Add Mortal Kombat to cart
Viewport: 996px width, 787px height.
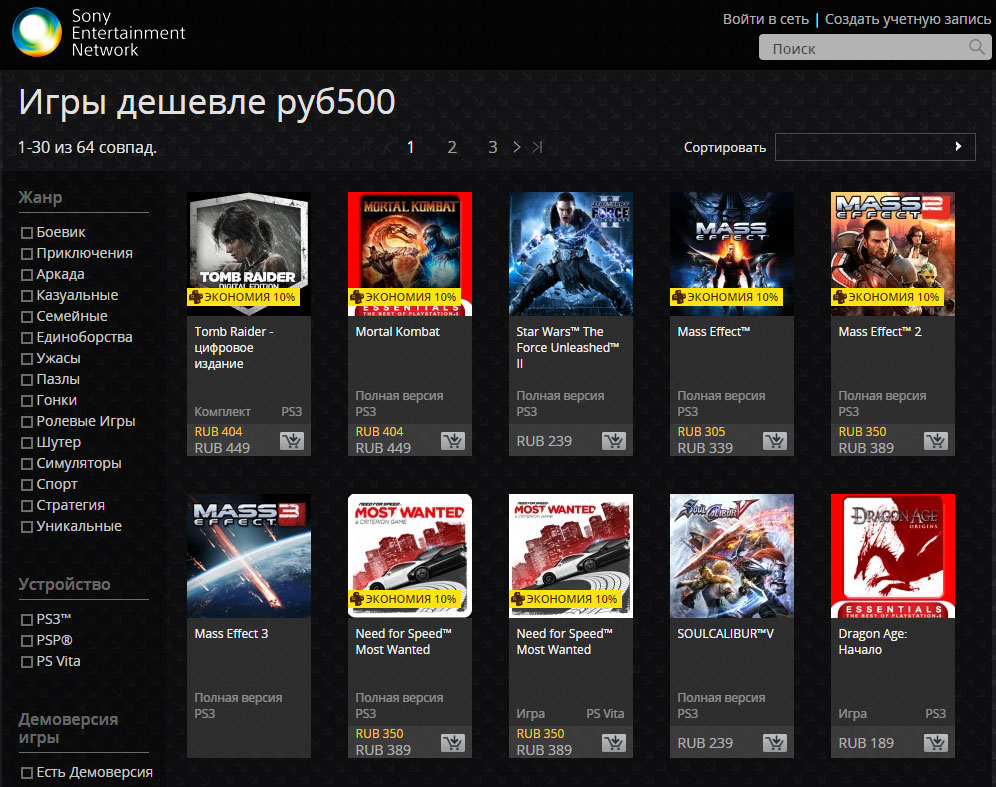coord(453,441)
